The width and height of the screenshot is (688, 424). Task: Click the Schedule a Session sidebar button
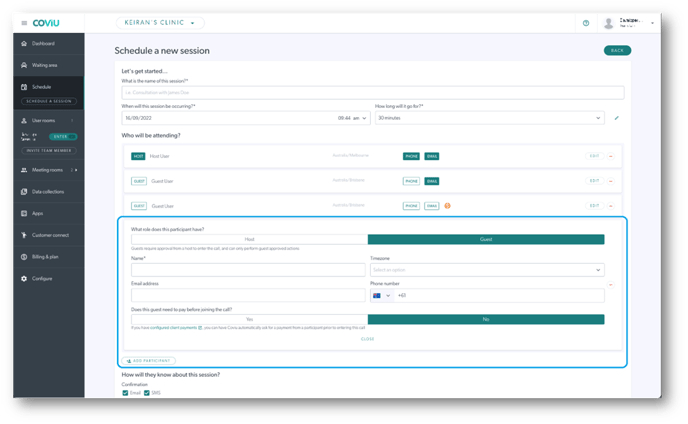pos(49,101)
